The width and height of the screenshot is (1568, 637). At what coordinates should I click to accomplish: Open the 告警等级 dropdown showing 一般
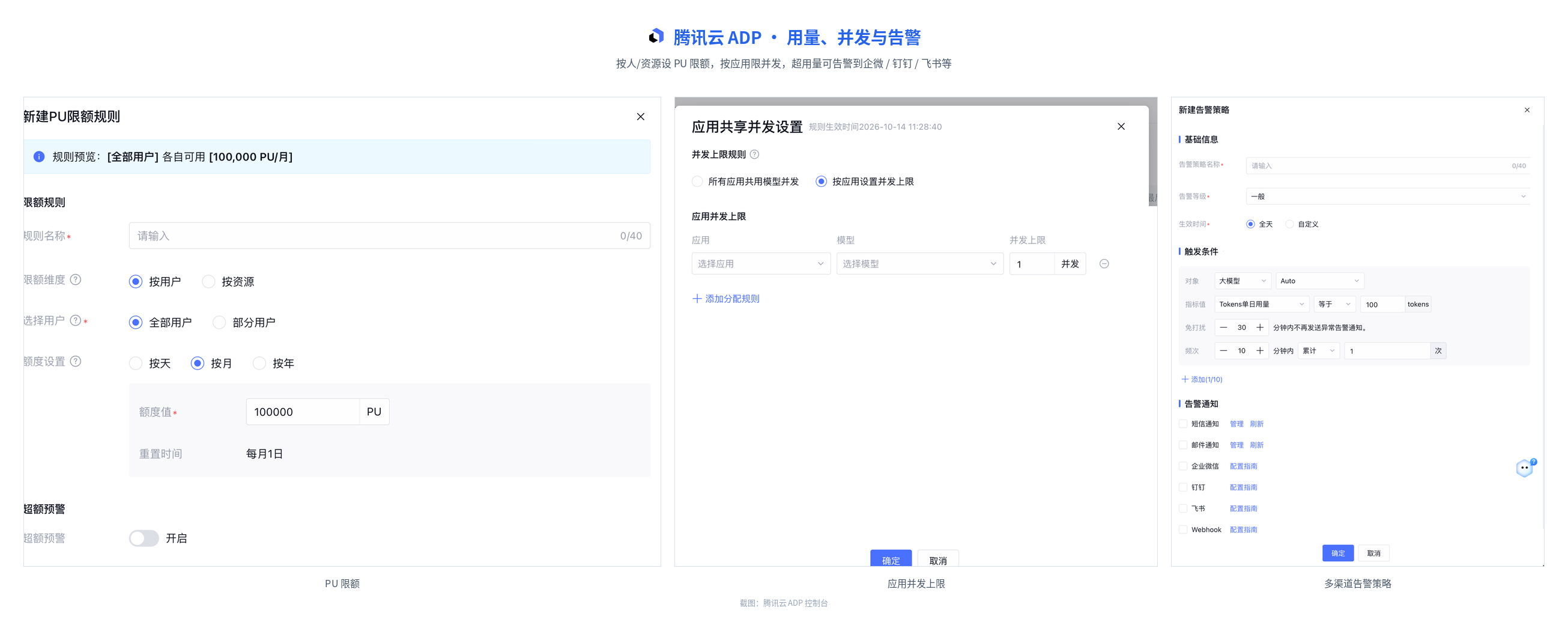pos(1388,196)
